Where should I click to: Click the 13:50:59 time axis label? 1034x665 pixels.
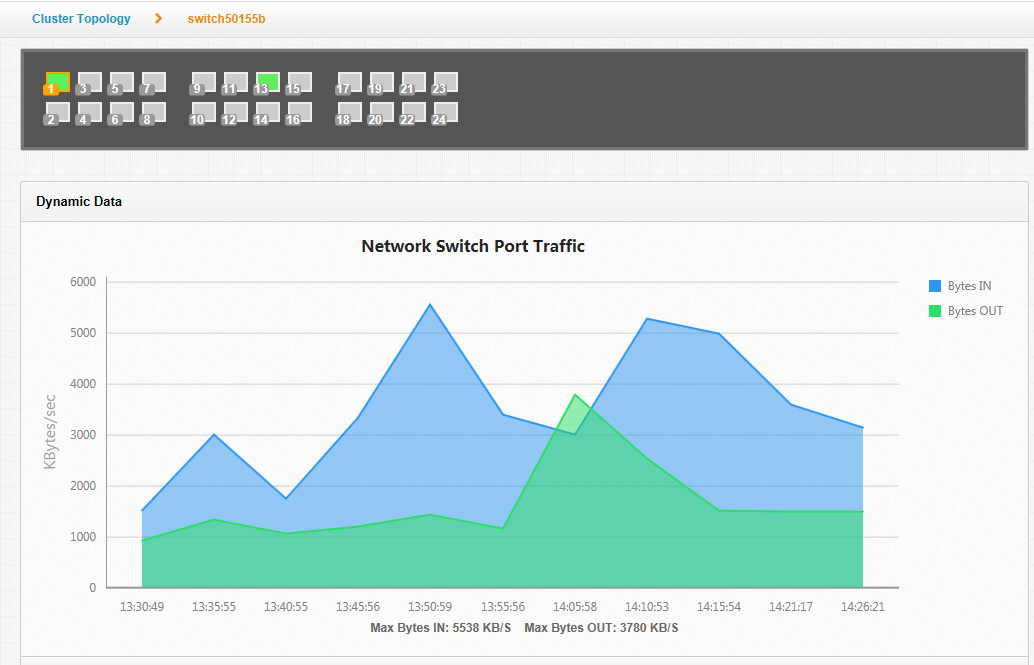430,606
